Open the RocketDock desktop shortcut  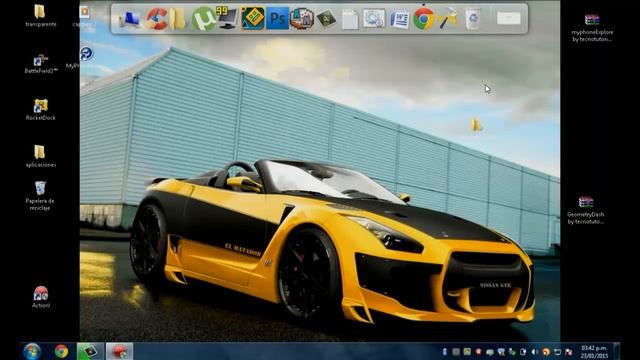coord(40,109)
